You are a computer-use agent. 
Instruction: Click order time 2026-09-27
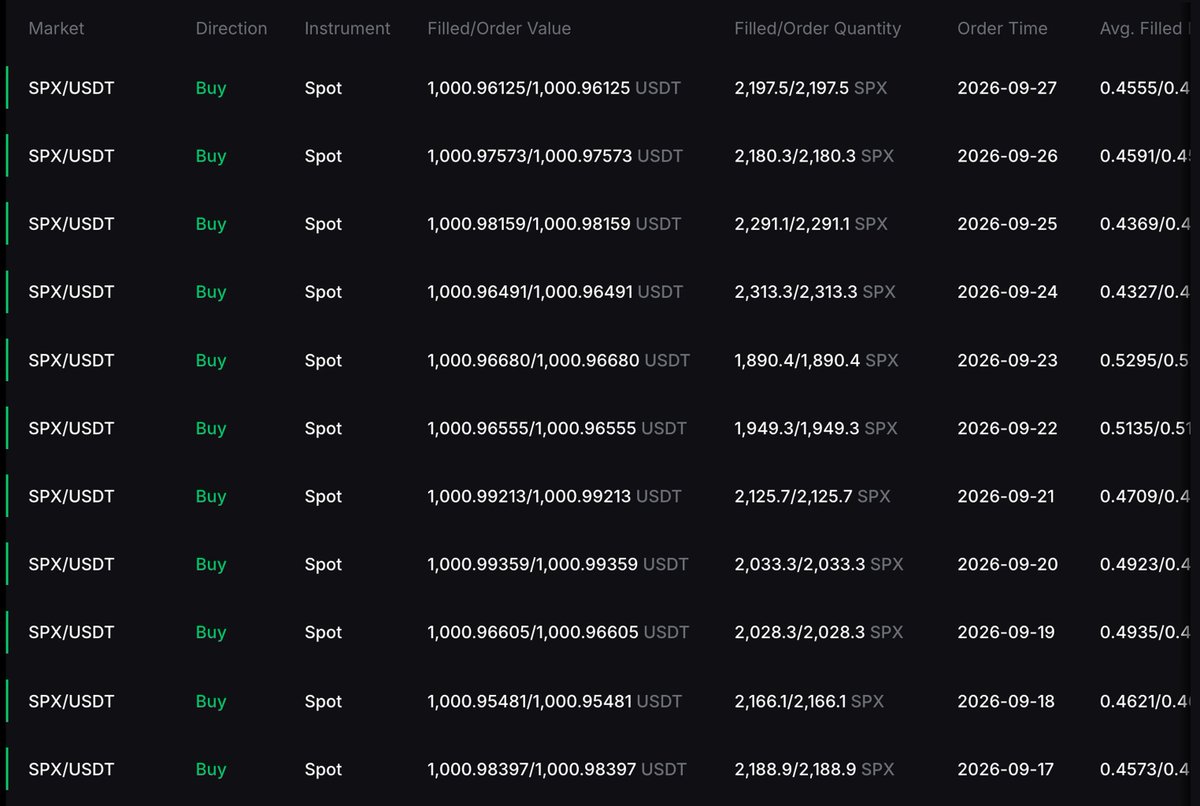click(x=1007, y=88)
